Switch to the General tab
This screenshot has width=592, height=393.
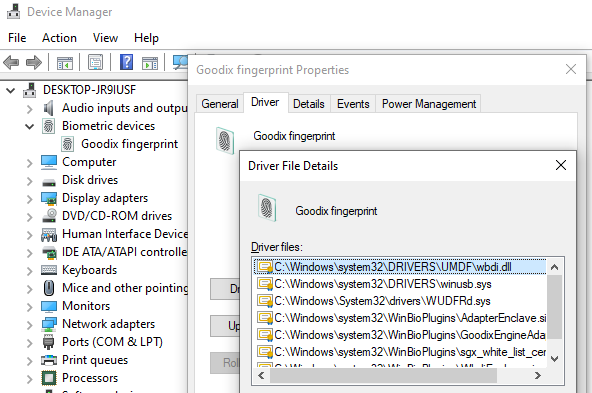[220, 103]
